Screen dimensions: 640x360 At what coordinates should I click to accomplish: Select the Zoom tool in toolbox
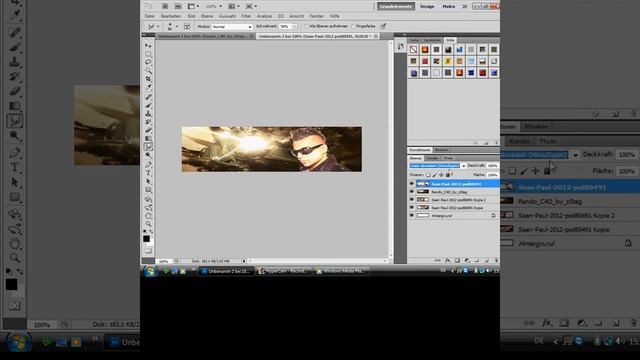[148, 224]
